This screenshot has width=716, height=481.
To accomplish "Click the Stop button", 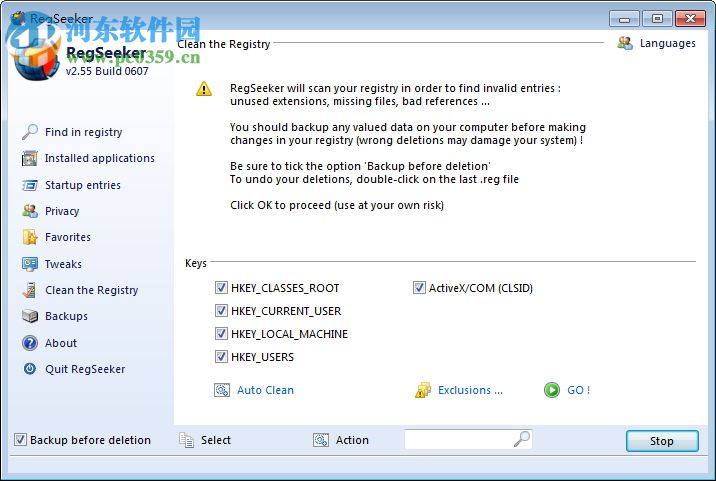I will click(662, 441).
